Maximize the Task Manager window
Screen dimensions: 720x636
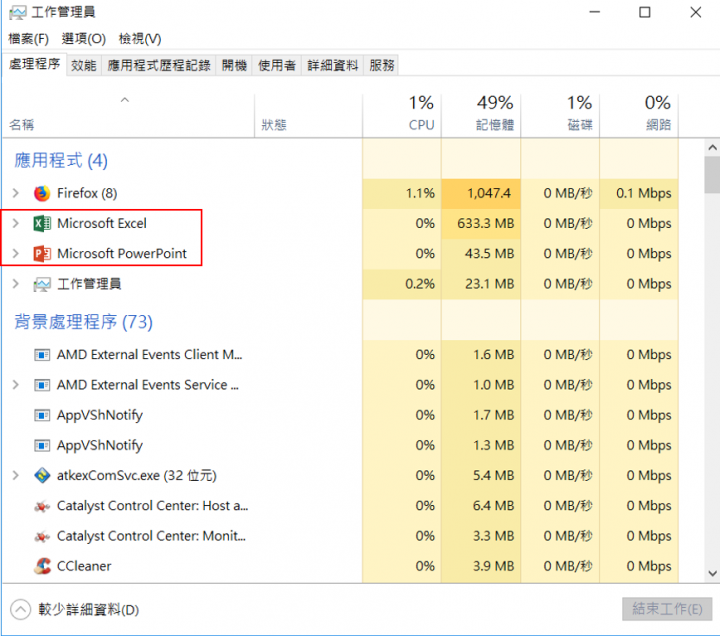pyautogui.click(x=645, y=12)
